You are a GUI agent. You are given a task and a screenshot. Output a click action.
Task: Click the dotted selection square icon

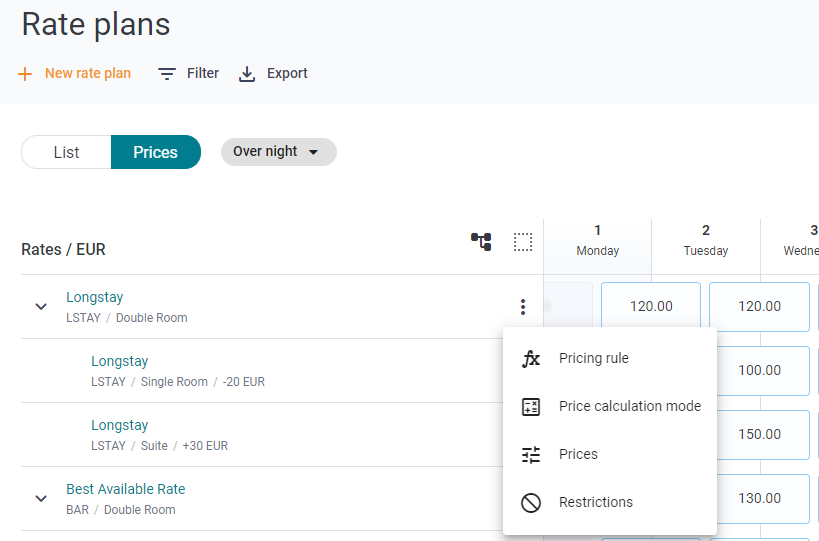pyautogui.click(x=523, y=242)
